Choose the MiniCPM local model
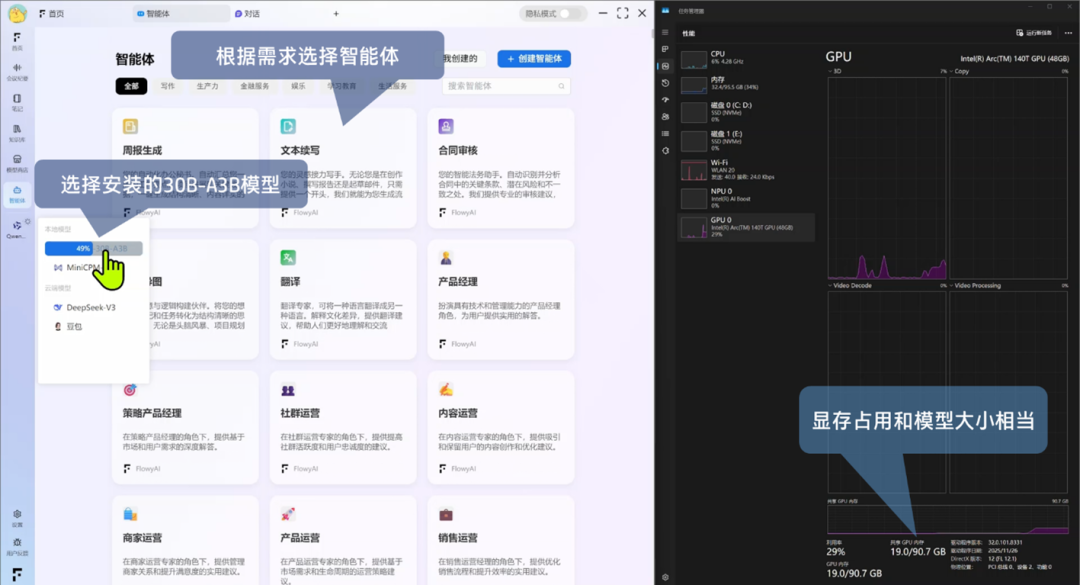This screenshot has height=585, width=1080. [x=81, y=267]
